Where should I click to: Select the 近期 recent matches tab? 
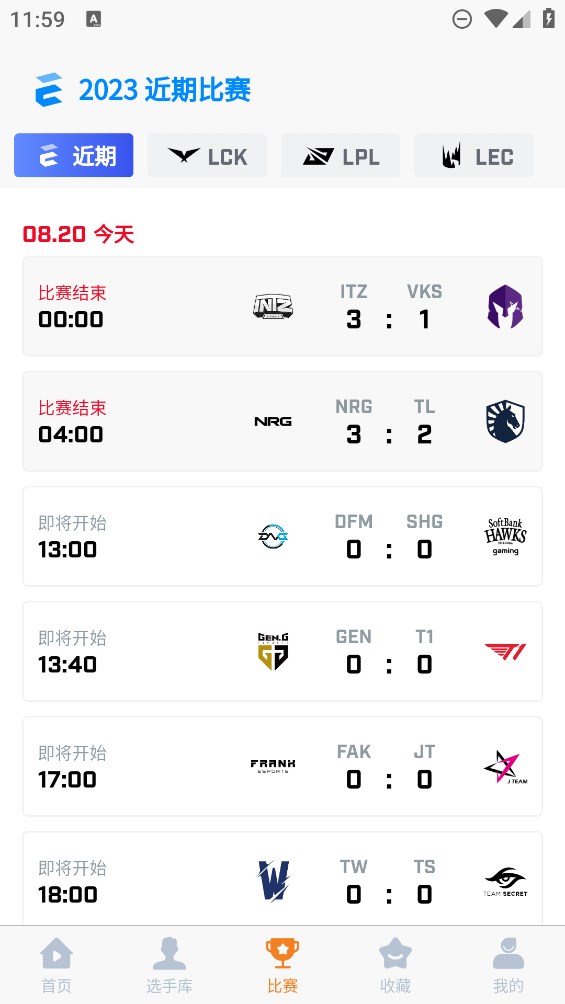[74, 156]
